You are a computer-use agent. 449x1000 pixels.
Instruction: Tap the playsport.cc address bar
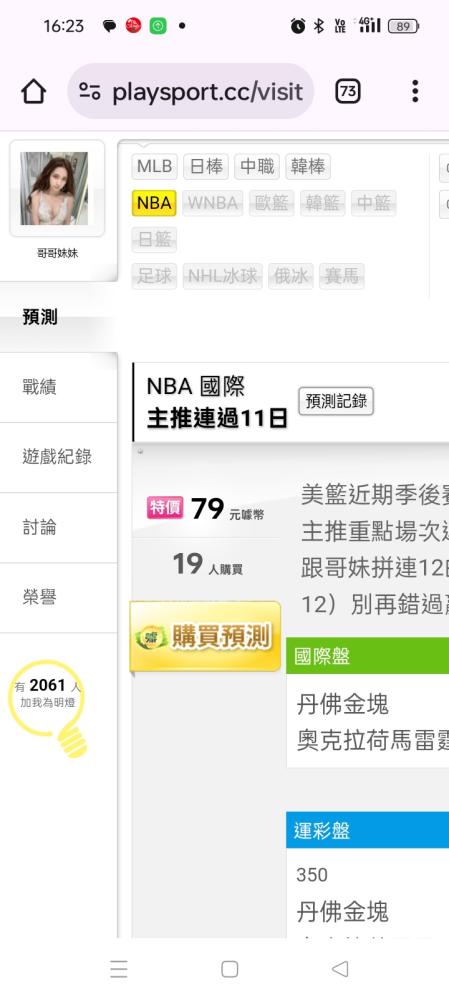pos(191,91)
